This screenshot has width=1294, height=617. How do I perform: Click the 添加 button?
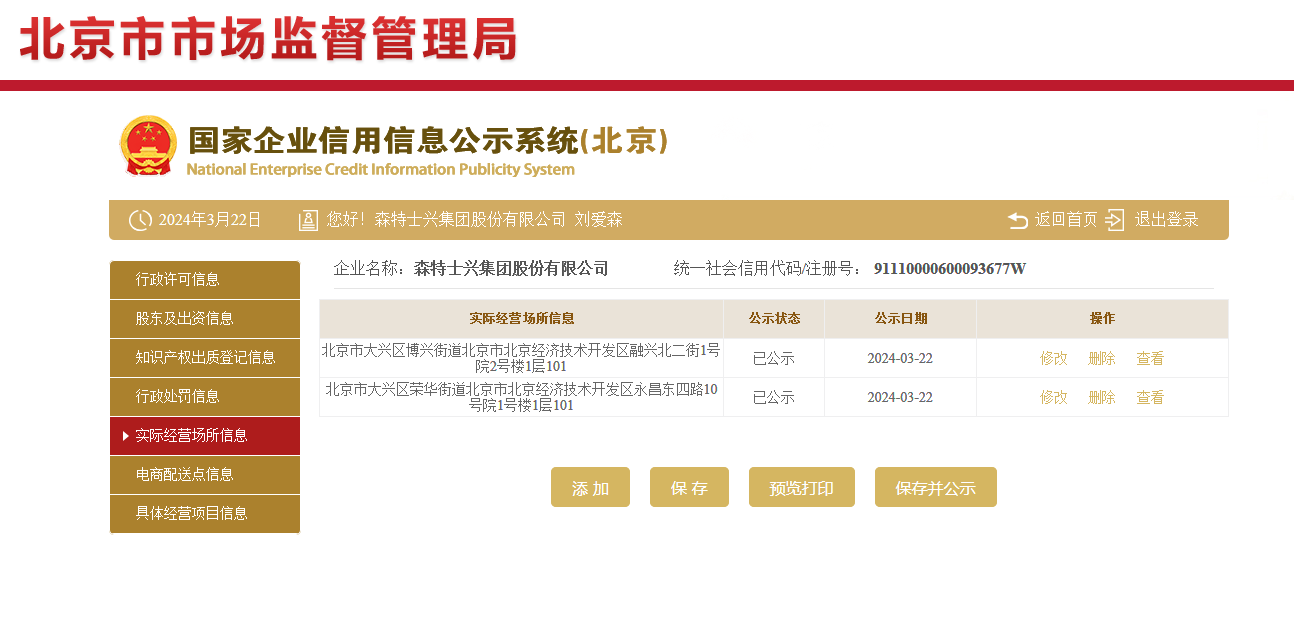[590, 487]
